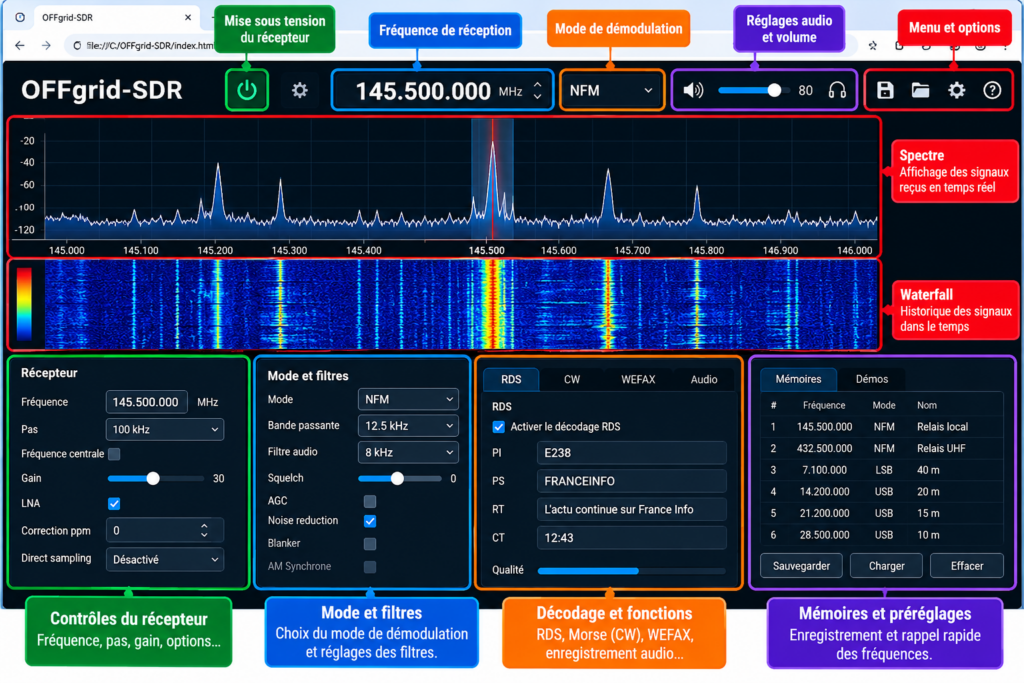Switch to the CW tab

[572, 379]
